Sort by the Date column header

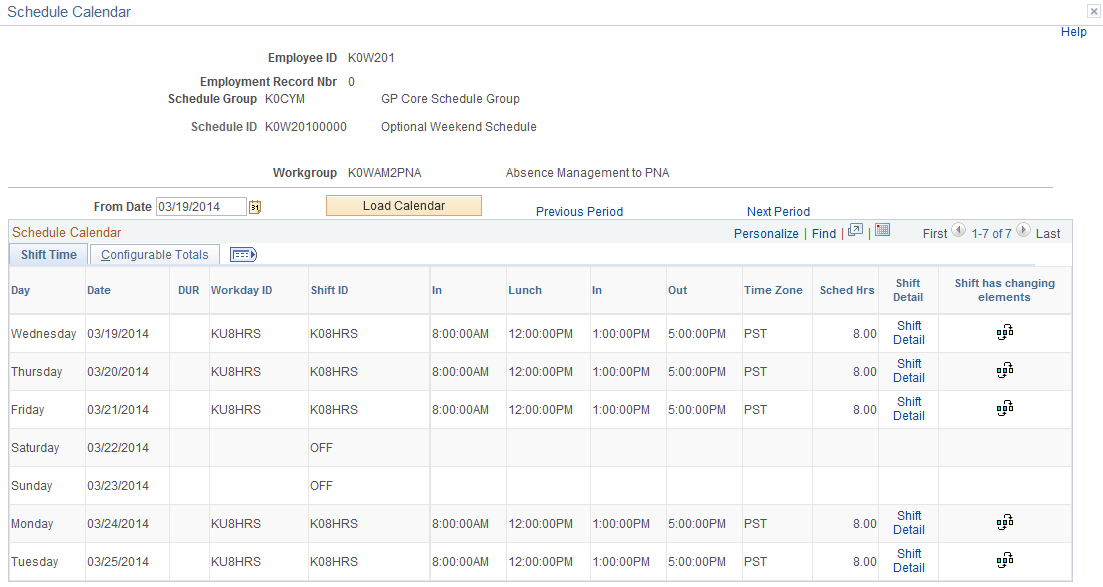(x=99, y=290)
